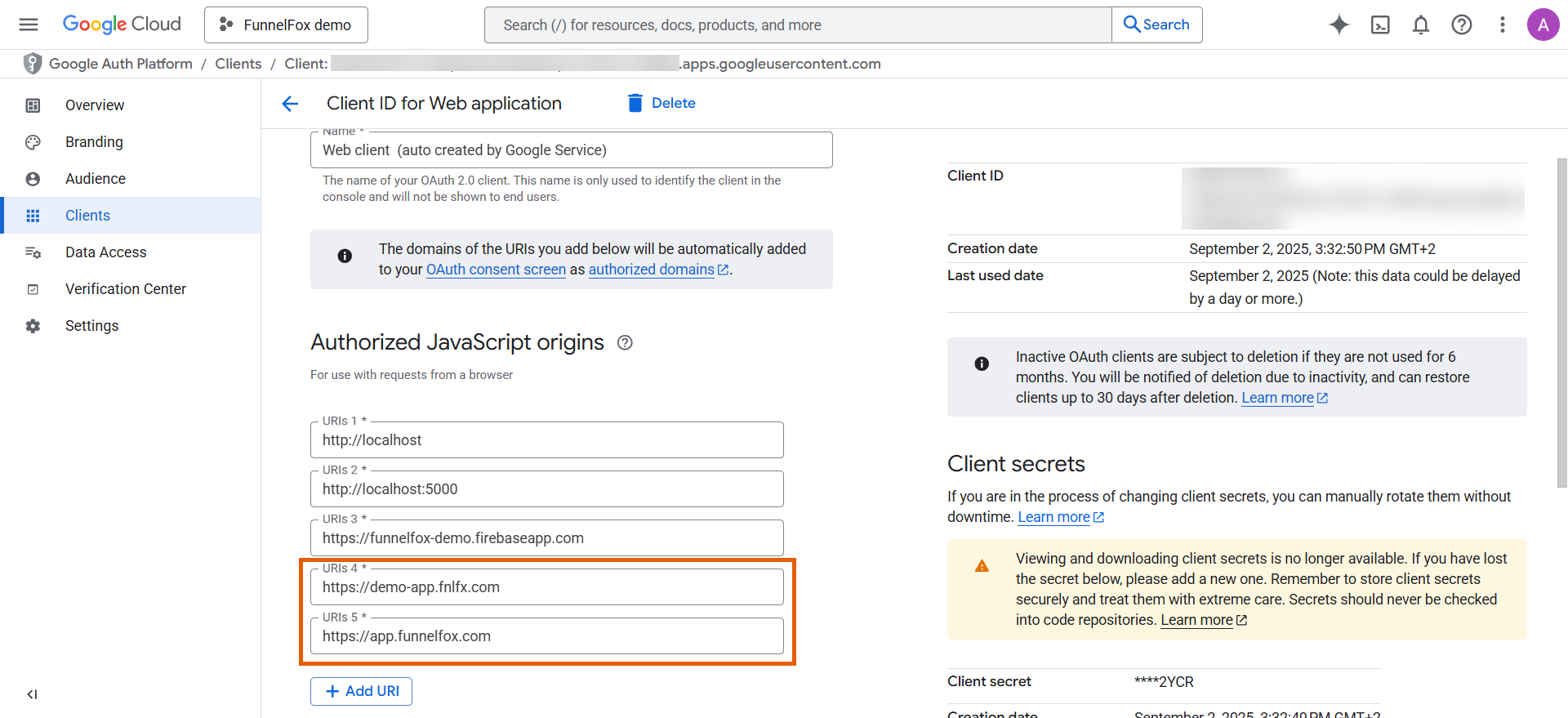Open the main navigation hamburger menu
Viewport: 1568px width, 718px height.
tap(29, 25)
